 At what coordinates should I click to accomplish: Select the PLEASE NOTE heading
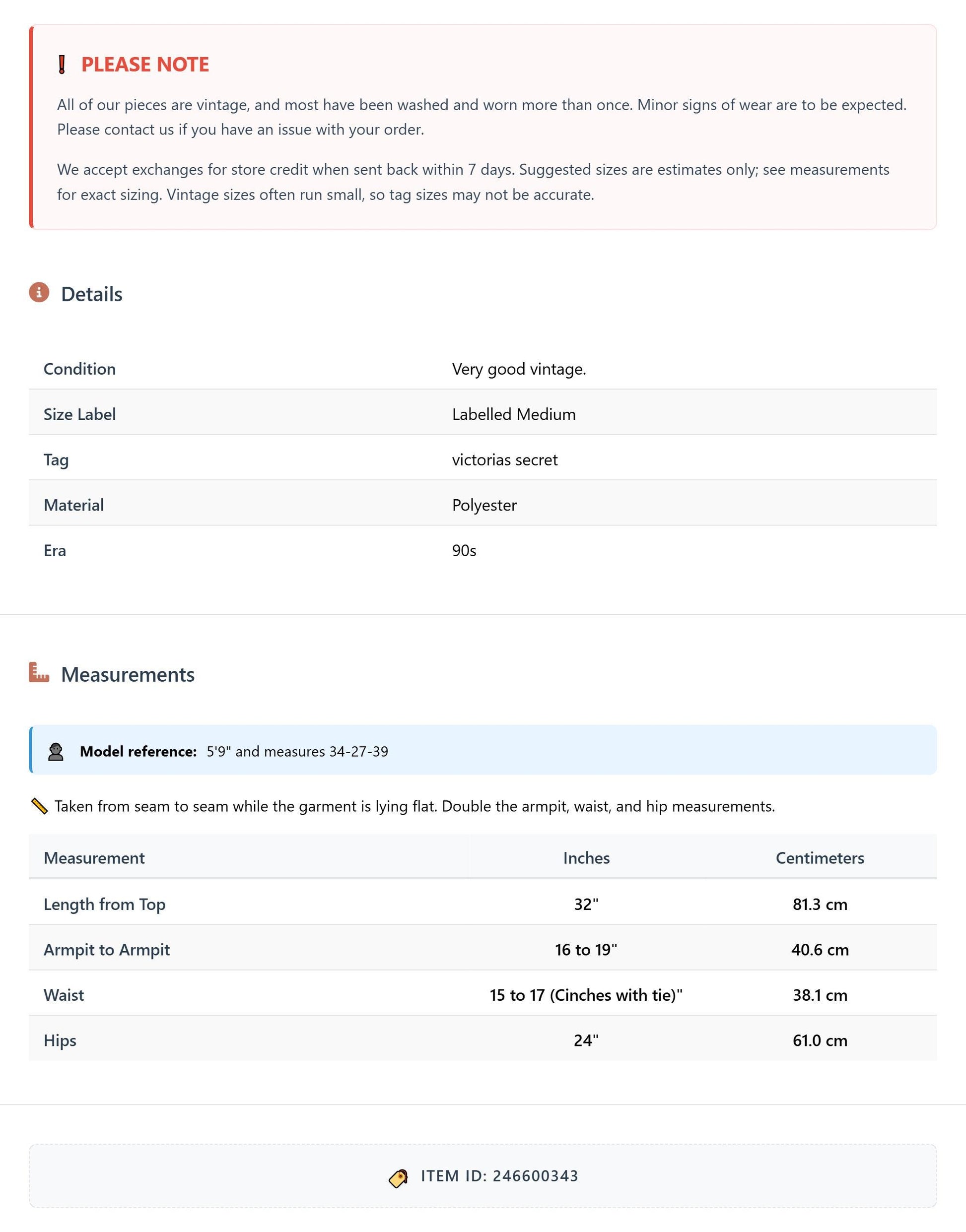145,65
